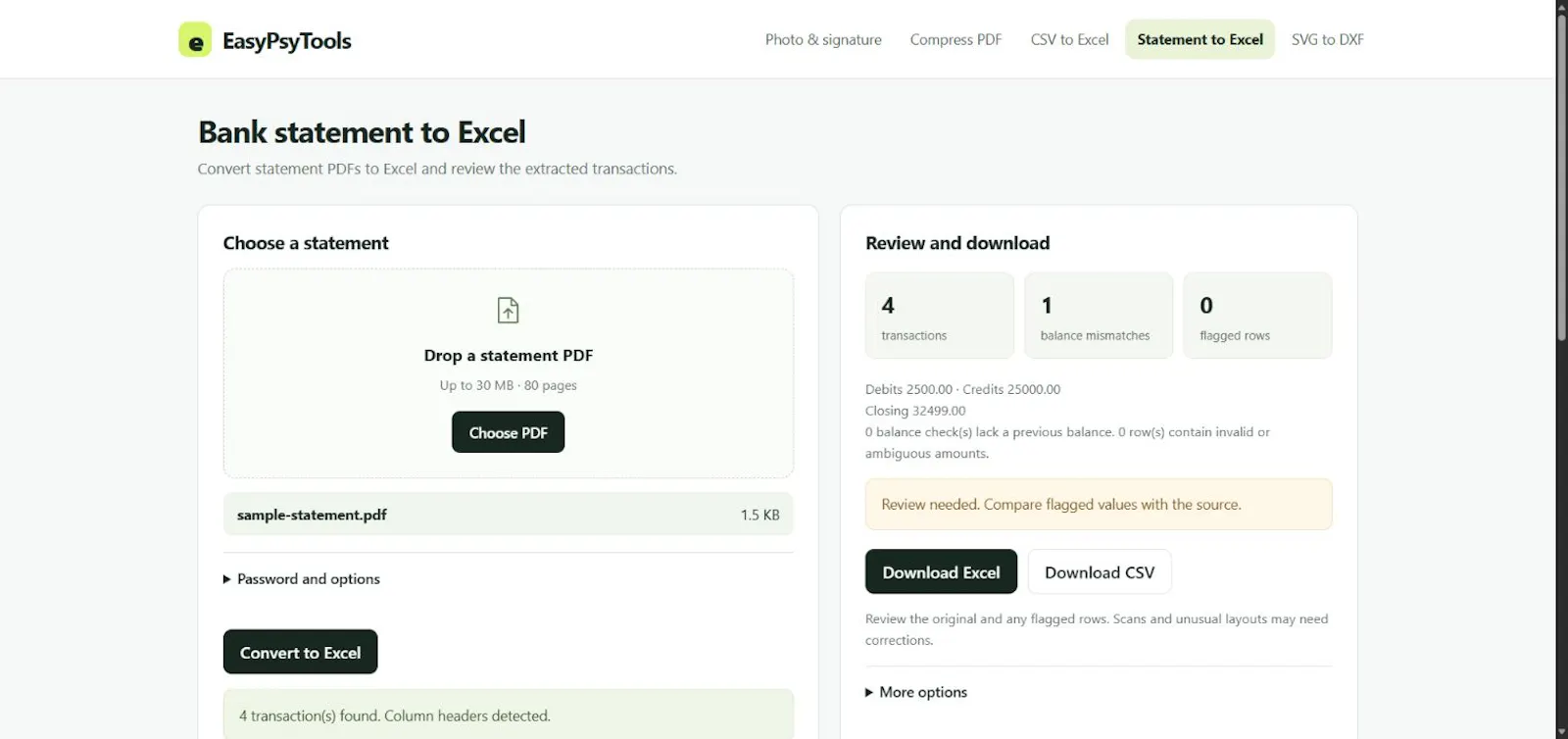The height and width of the screenshot is (739, 1568).
Task: Click the Convert to Excel button
Action: pyautogui.click(x=300, y=652)
